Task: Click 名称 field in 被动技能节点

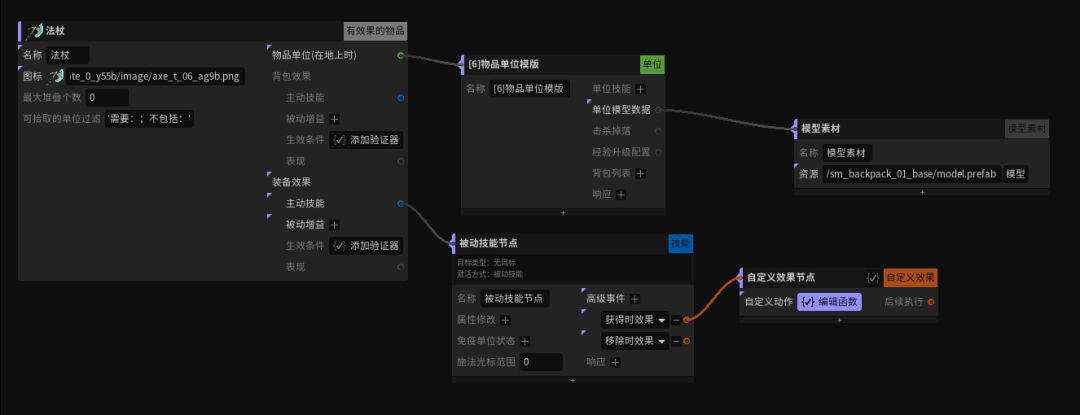Action: pos(515,299)
